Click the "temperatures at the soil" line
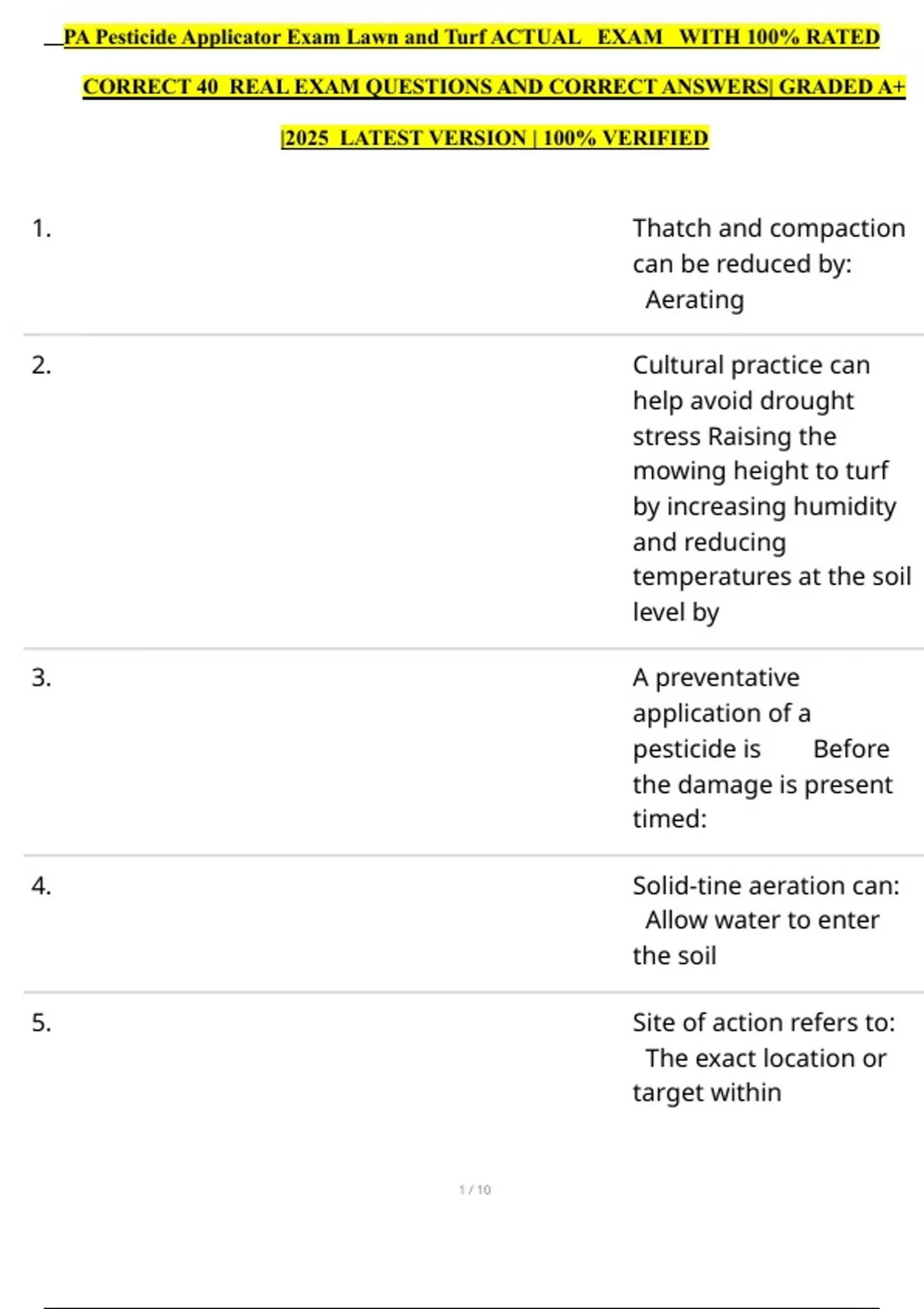The width and height of the screenshot is (924, 1309). (x=772, y=576)
